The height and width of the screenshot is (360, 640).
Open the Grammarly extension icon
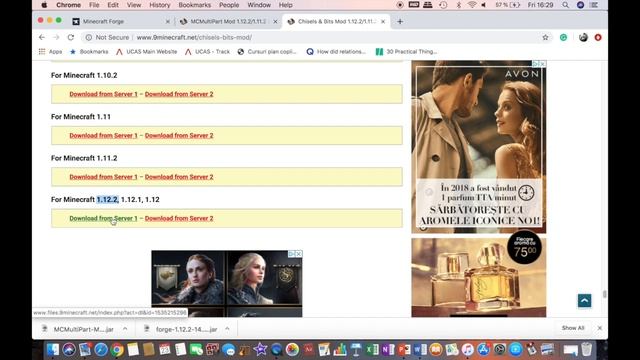click(x=563, y=37)
